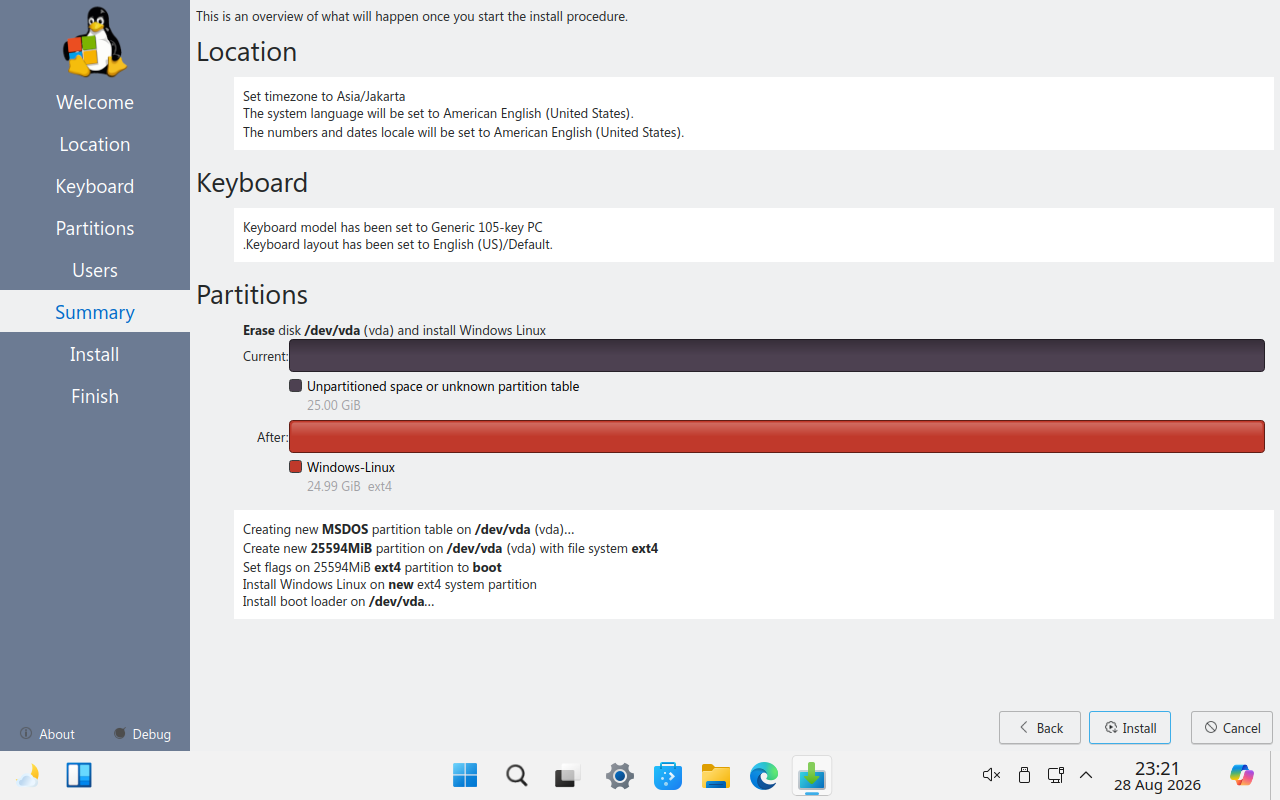Click the installer icon on taskbar
1280x800 pixels.
[x=812, y=775]
